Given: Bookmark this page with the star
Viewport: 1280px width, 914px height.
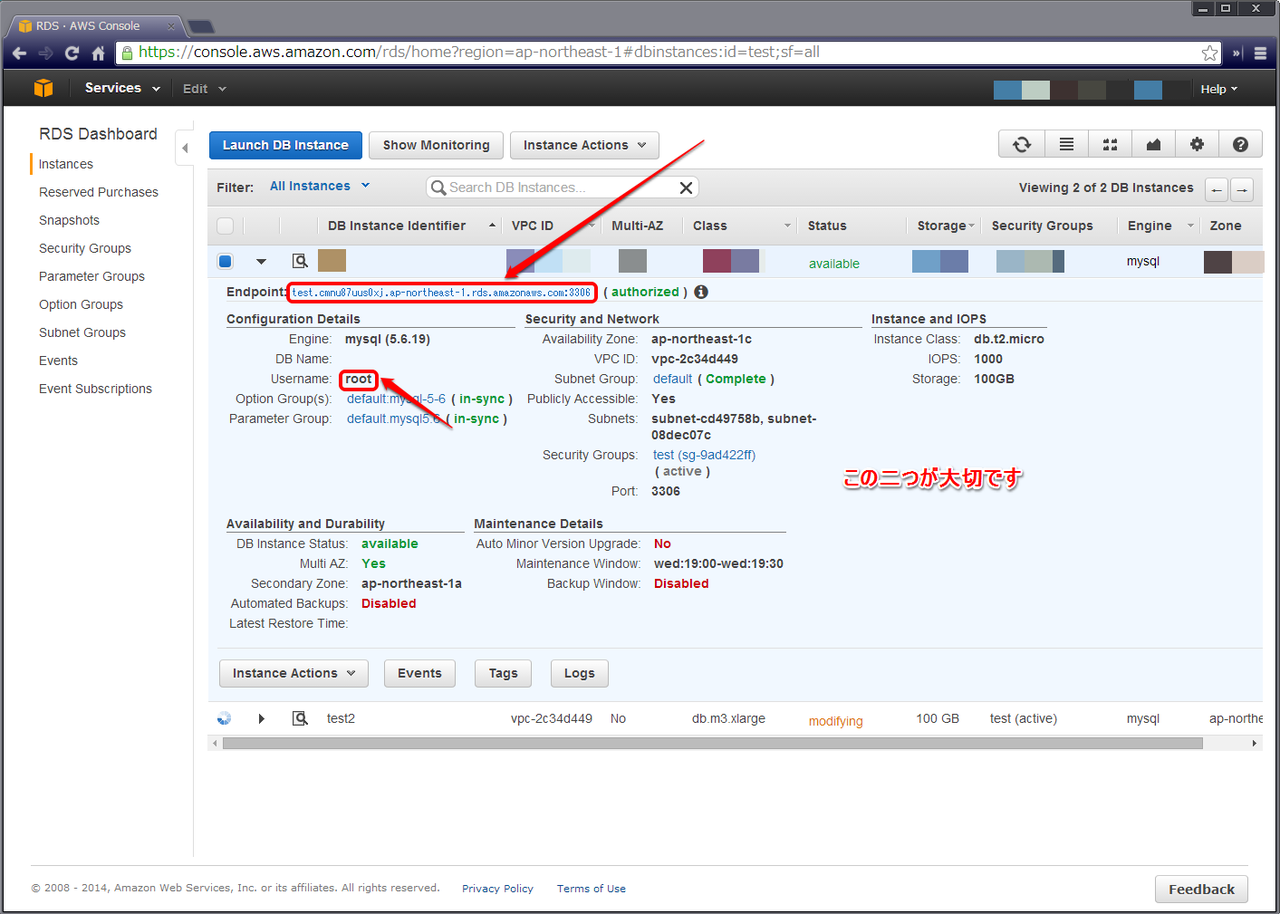Looking at the screenshot, I should 1210,52.
